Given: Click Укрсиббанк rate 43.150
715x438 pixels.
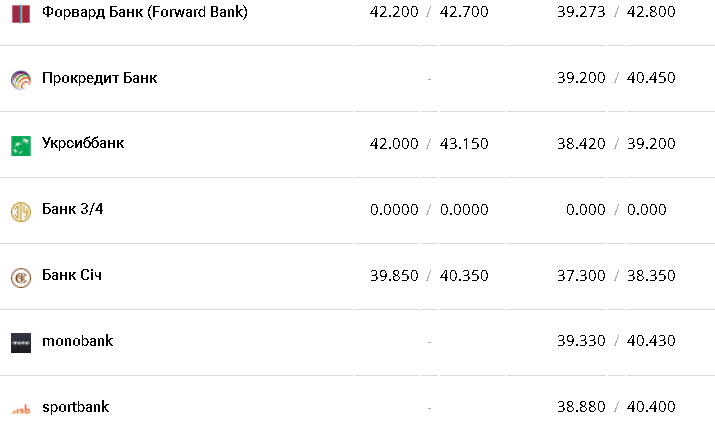Looking at the screenshot, I should 464,144.
